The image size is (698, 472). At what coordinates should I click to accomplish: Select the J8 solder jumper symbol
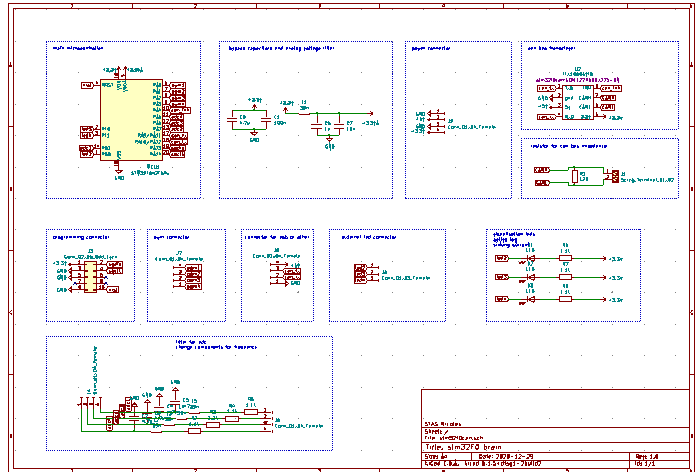click(615, 176)
